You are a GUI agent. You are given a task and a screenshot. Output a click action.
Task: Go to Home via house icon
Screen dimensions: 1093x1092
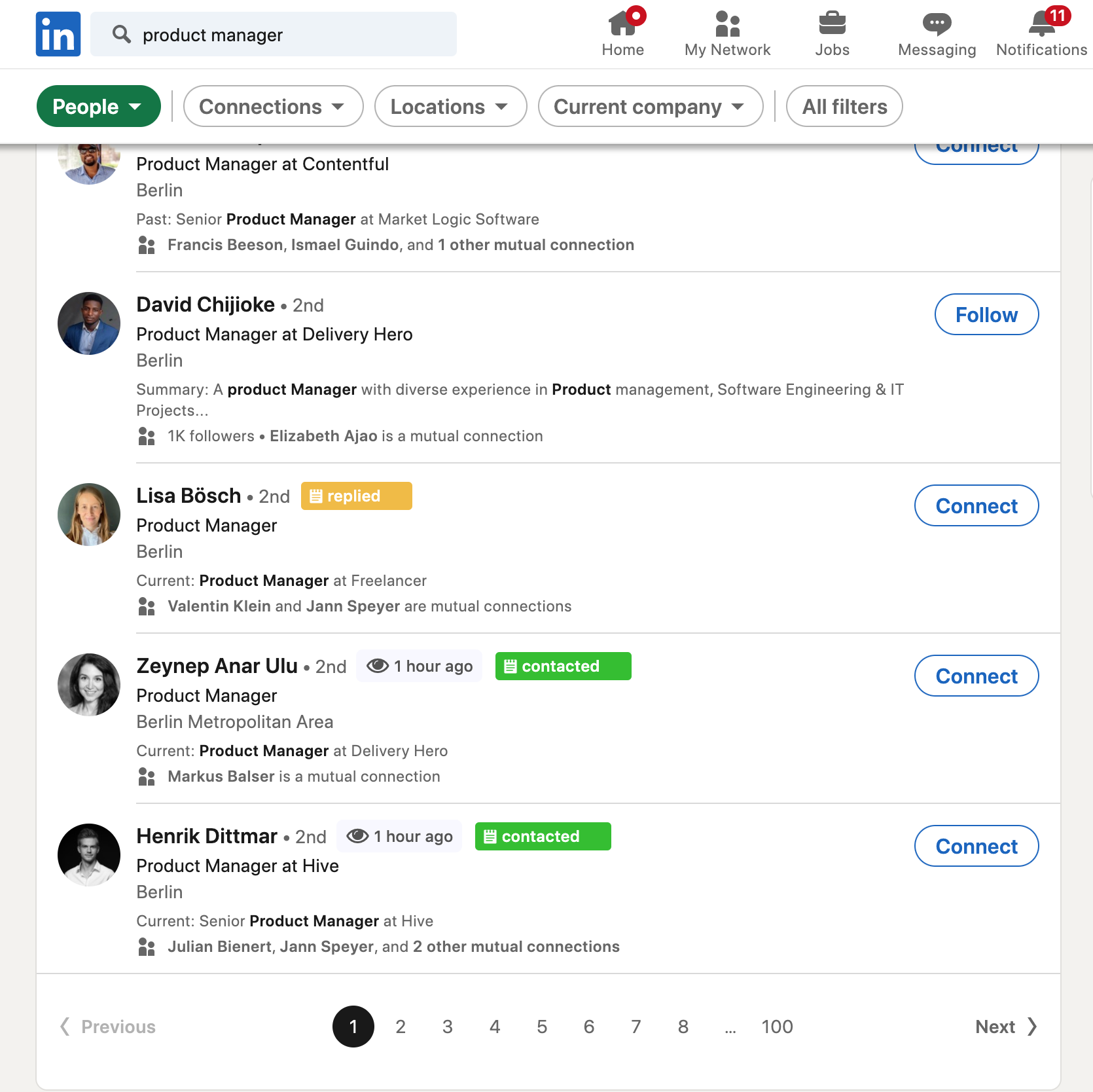[622, 24]
